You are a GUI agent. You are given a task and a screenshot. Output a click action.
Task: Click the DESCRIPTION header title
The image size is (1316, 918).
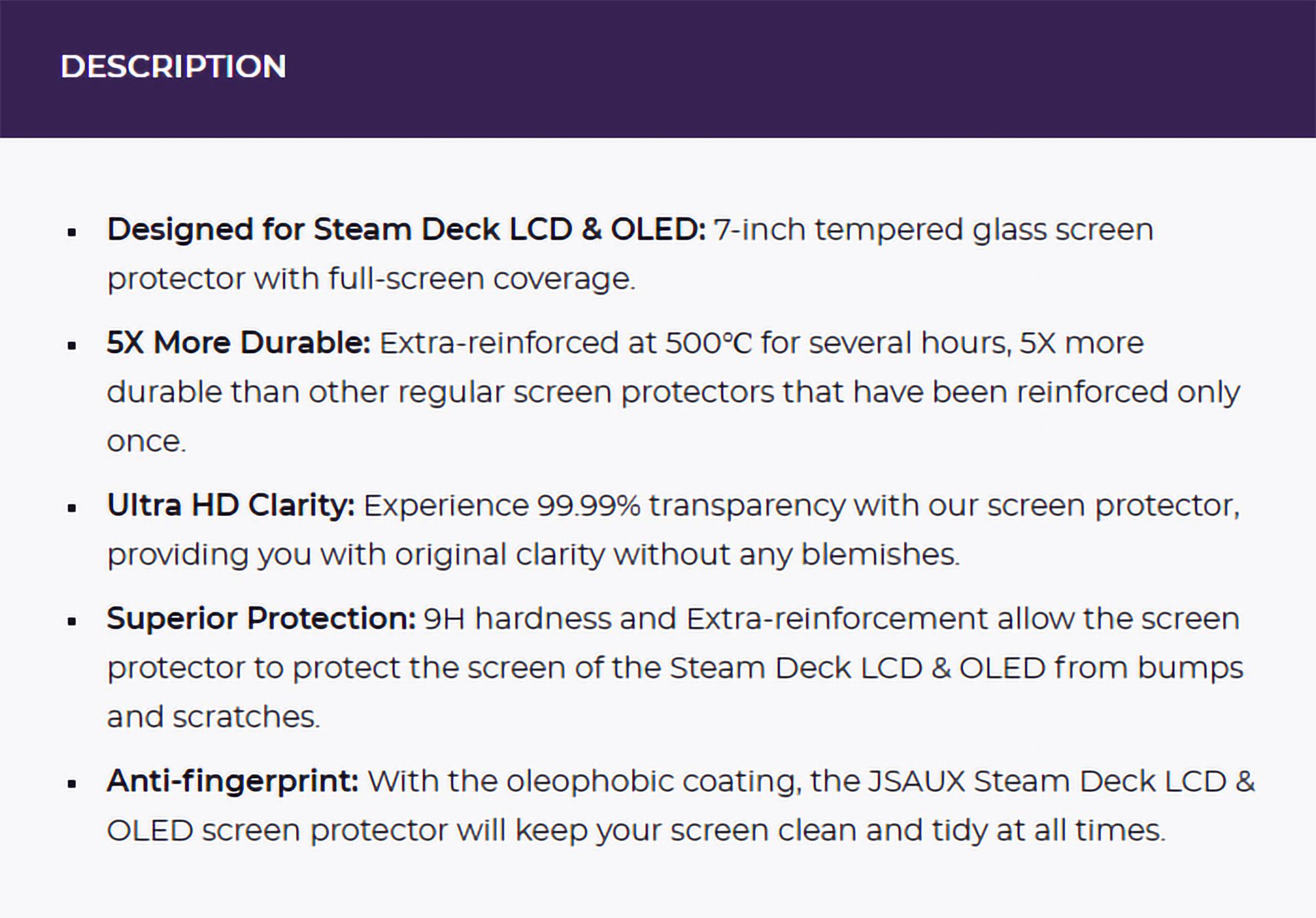coord(173,66)
